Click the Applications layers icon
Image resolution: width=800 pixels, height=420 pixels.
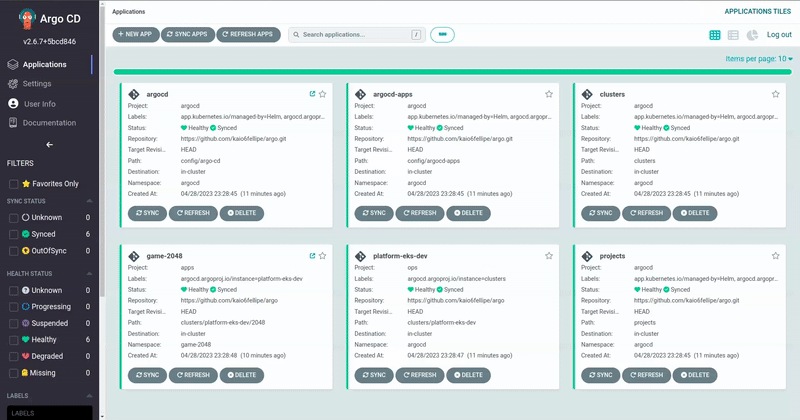point(13,64)
